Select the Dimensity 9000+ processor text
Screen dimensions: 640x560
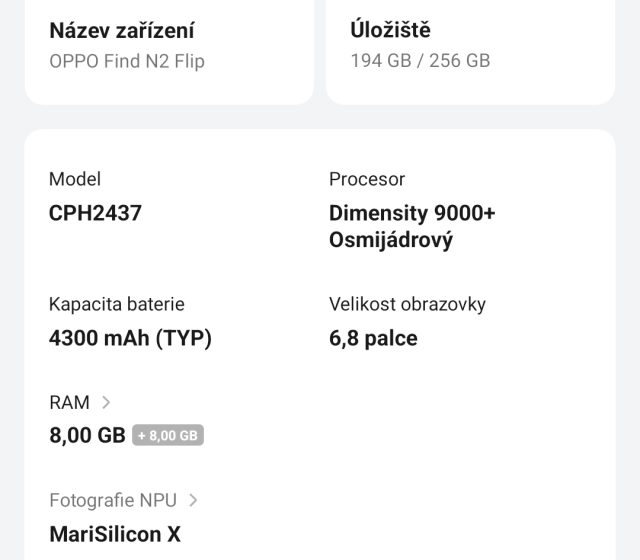tap(412, 213)
